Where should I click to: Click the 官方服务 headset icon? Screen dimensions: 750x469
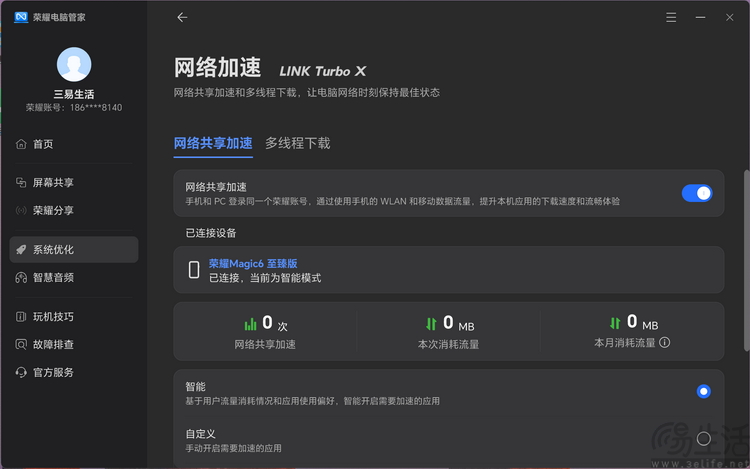pyautogui.click(x=21, y=372)
